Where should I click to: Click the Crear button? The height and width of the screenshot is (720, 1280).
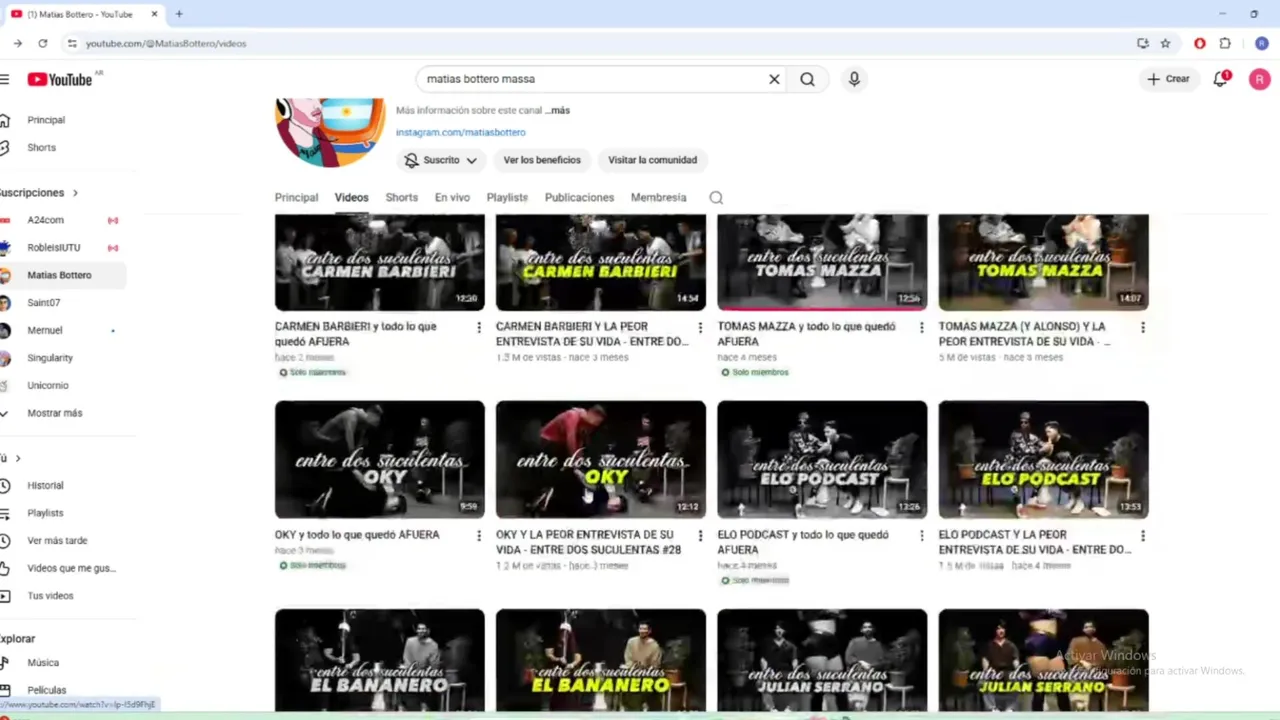1168,79
